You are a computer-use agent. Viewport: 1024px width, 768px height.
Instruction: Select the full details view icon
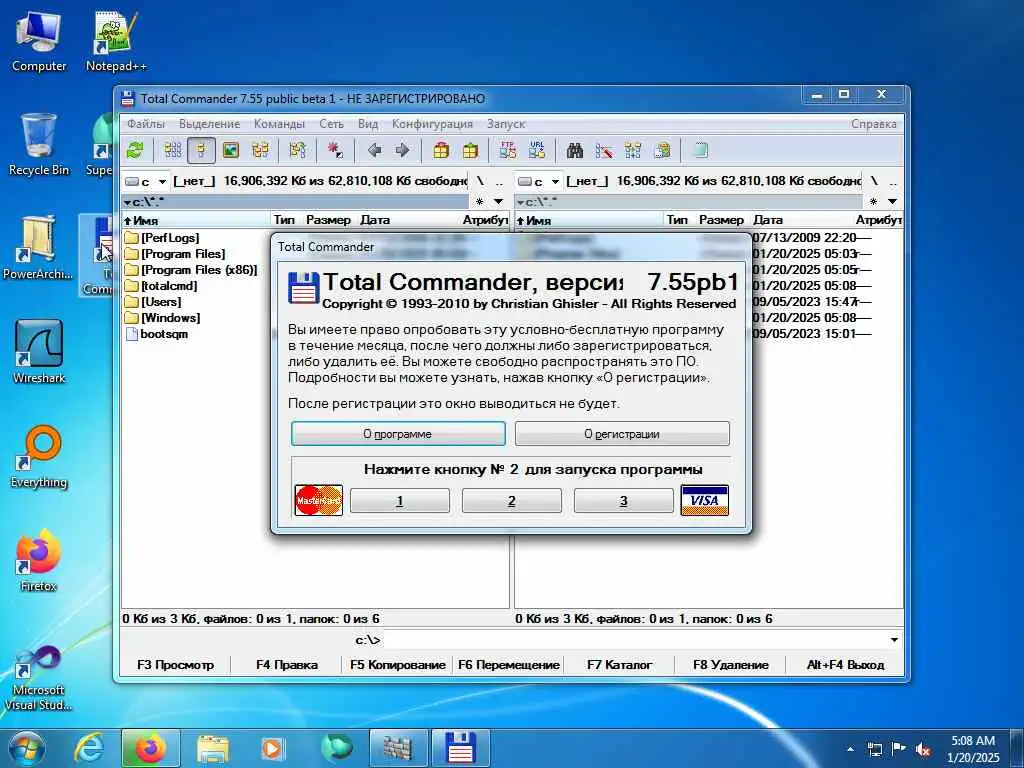tap(201, 151)
